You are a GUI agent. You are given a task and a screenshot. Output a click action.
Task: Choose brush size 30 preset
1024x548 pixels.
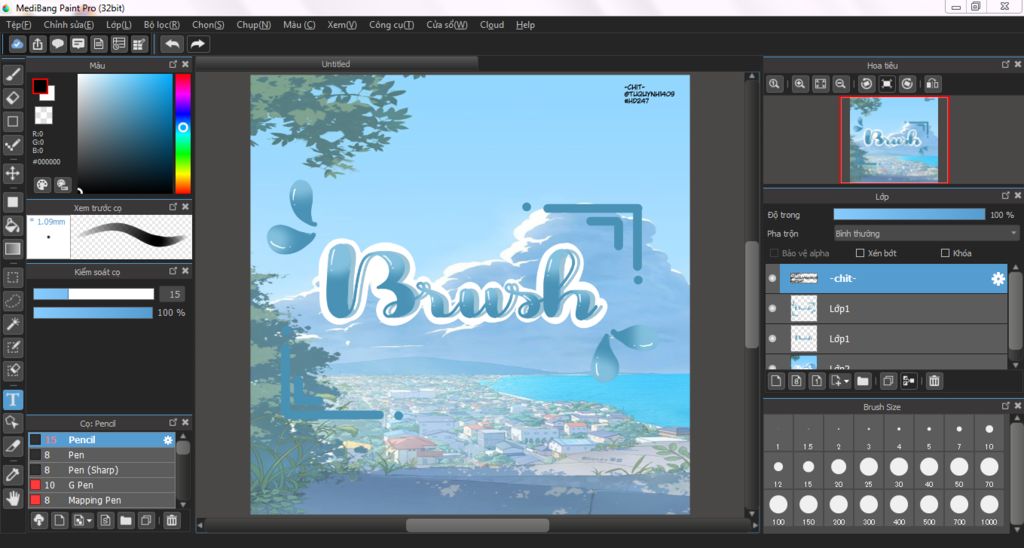[899, 470]
